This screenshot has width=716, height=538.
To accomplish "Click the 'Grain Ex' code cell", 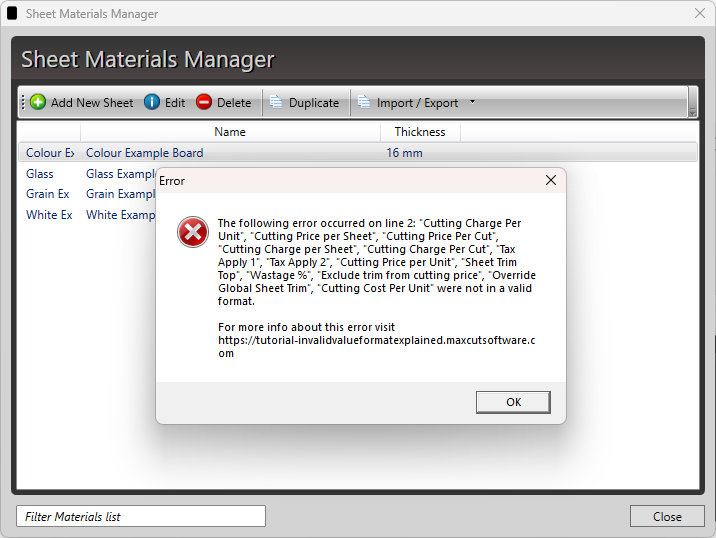I will (47, 194).
